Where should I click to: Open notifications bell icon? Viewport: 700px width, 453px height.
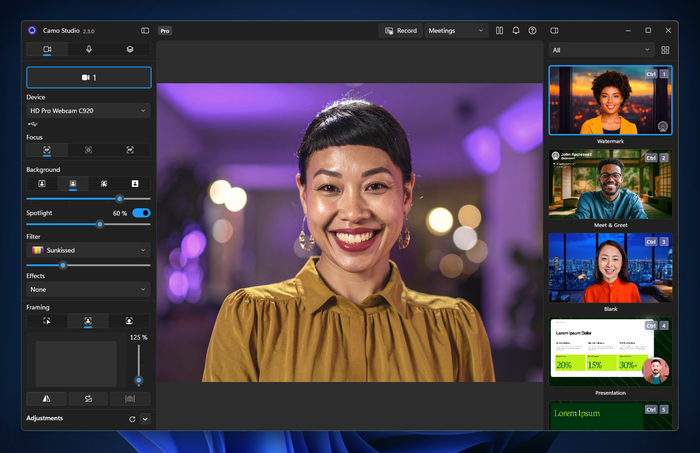click(516, 30)
